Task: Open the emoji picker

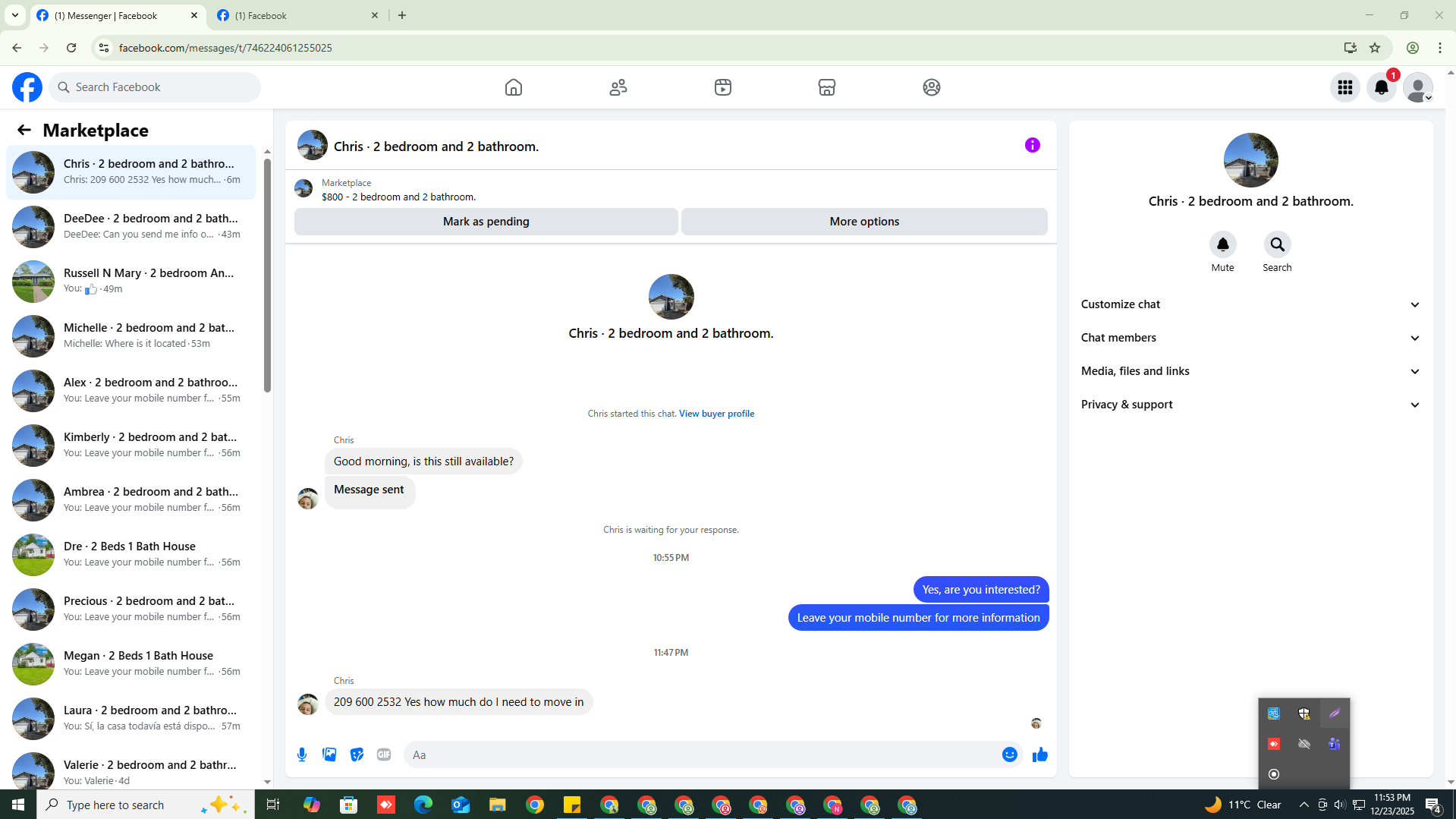Action: coord(1010,754)
